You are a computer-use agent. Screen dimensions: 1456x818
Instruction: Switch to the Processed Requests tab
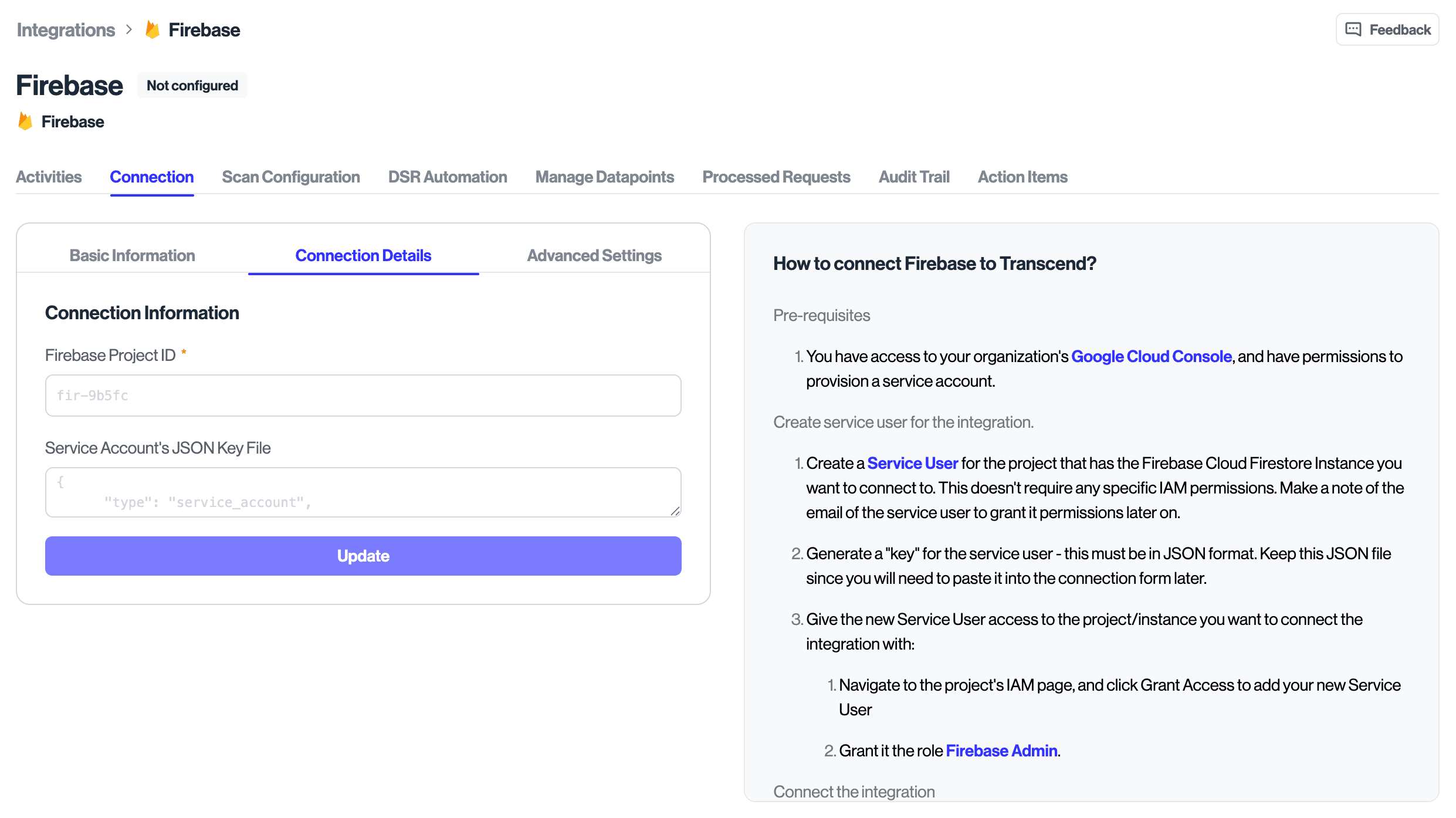[x=776, y=177]
